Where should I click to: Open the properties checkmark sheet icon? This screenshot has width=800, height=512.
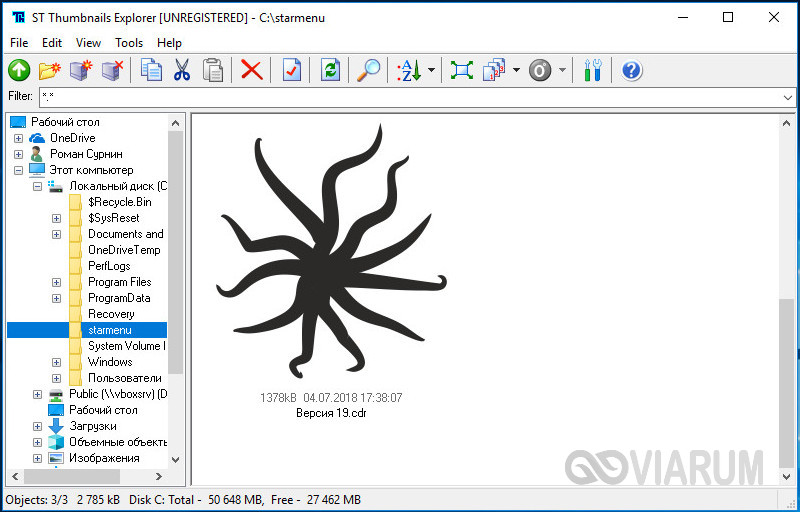point(291,70)
